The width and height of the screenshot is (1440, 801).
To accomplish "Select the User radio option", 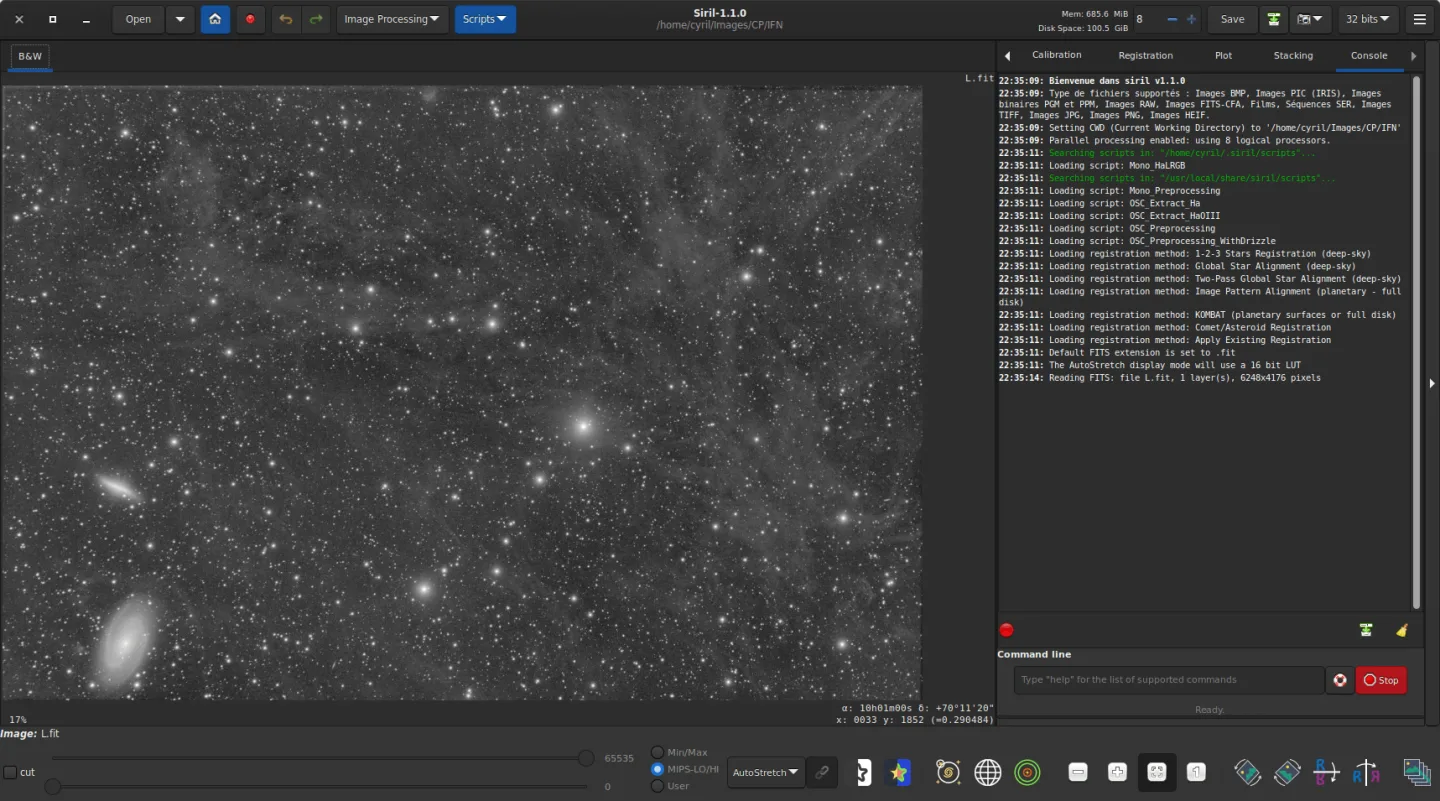I will [657, 786].
